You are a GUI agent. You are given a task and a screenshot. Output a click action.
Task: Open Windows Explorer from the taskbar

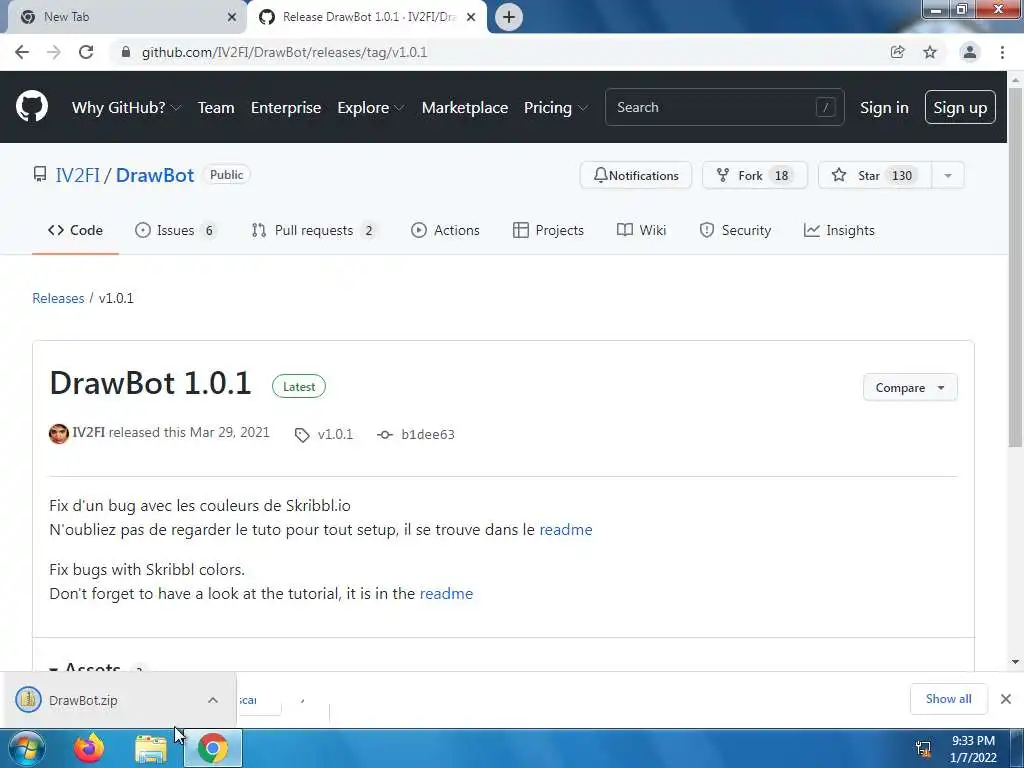tap(150, 749)
